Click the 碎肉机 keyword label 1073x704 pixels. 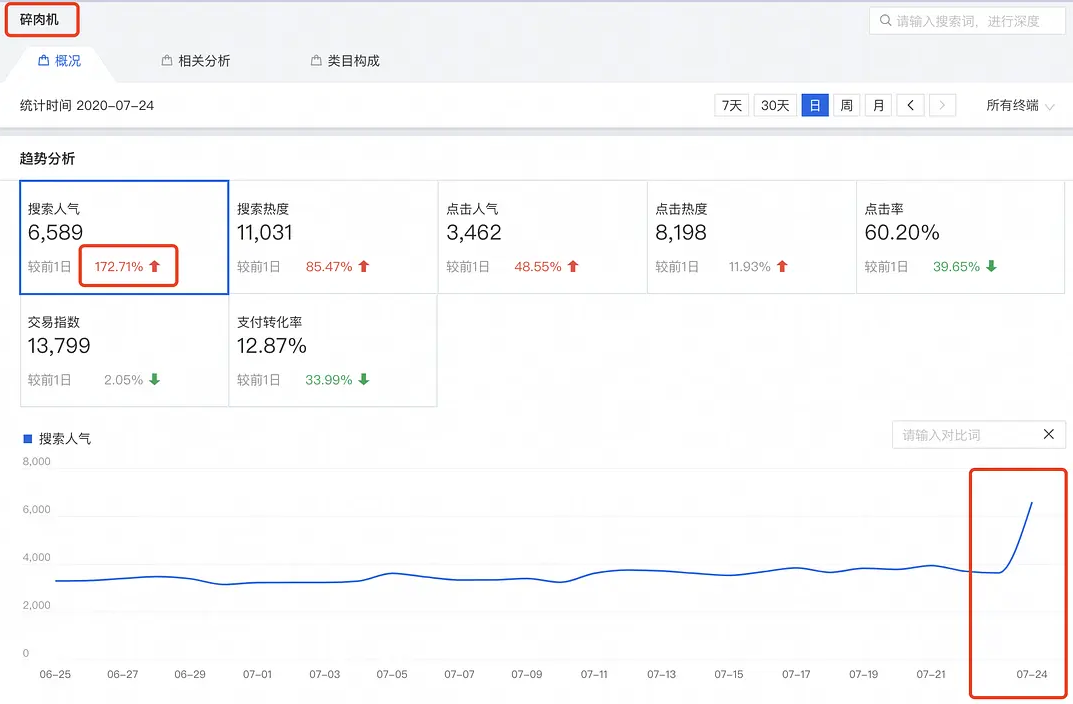coord(41,18)
